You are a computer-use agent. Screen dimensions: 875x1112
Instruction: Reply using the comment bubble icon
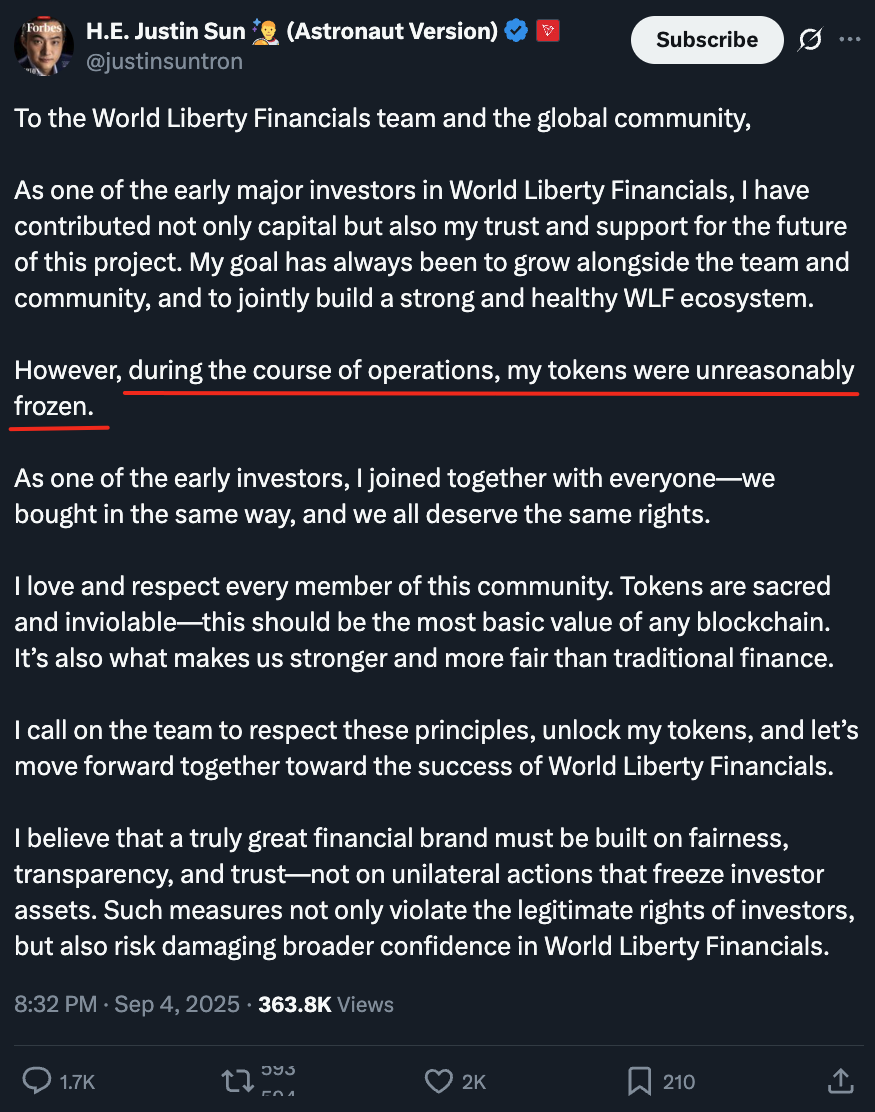tap(37, 1081)
